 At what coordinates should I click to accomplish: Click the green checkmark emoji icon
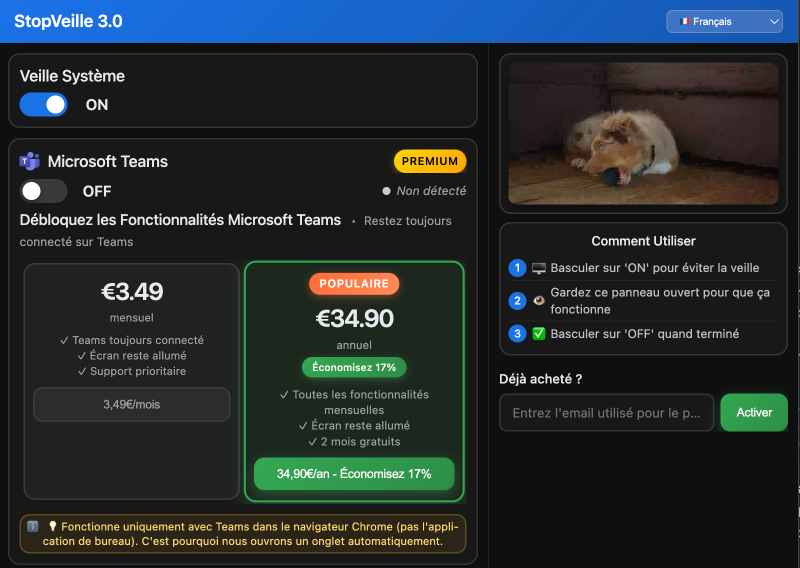(x=539, y=334)
